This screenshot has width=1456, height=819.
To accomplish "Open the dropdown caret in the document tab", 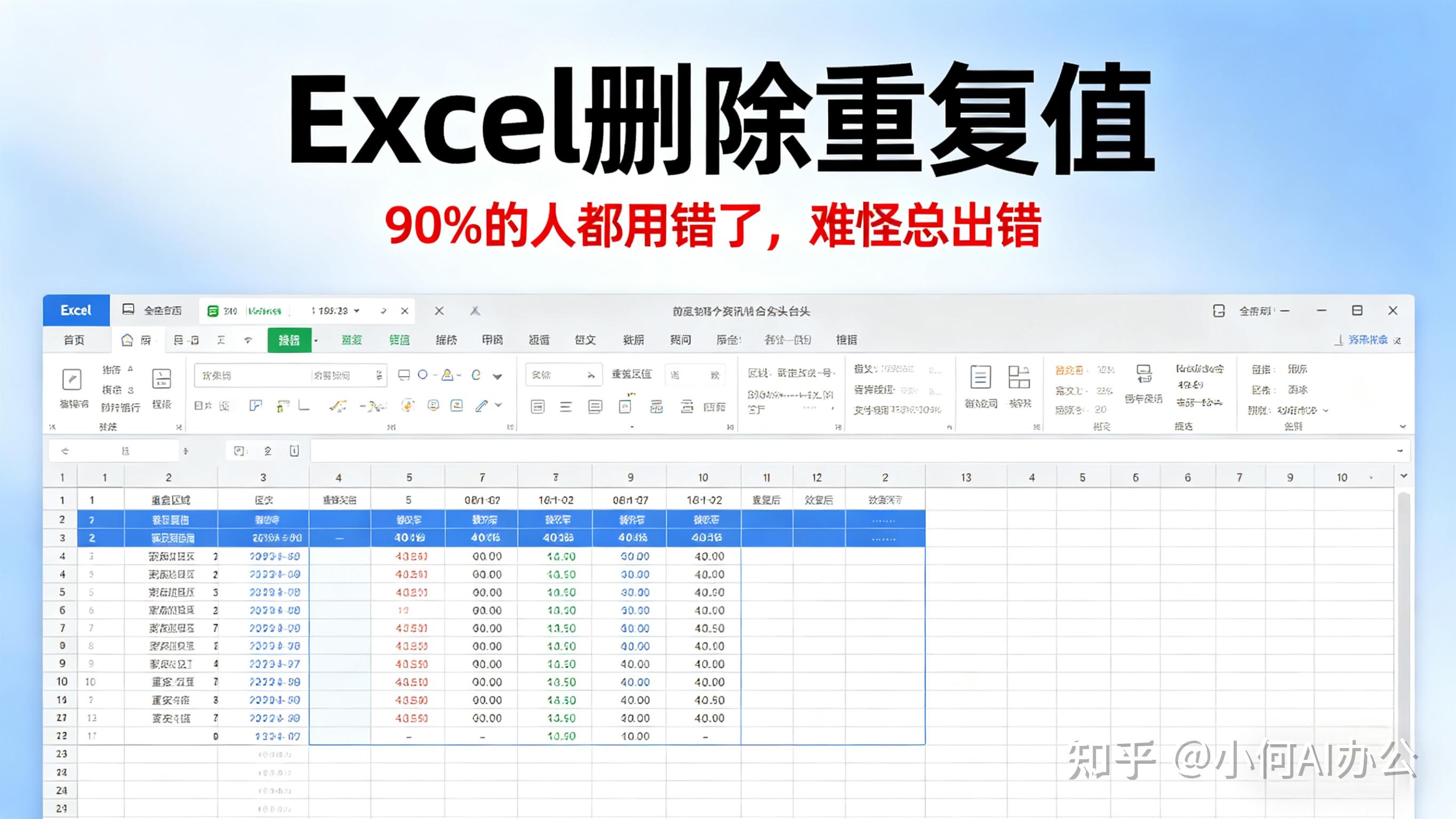I will (357, 311).
